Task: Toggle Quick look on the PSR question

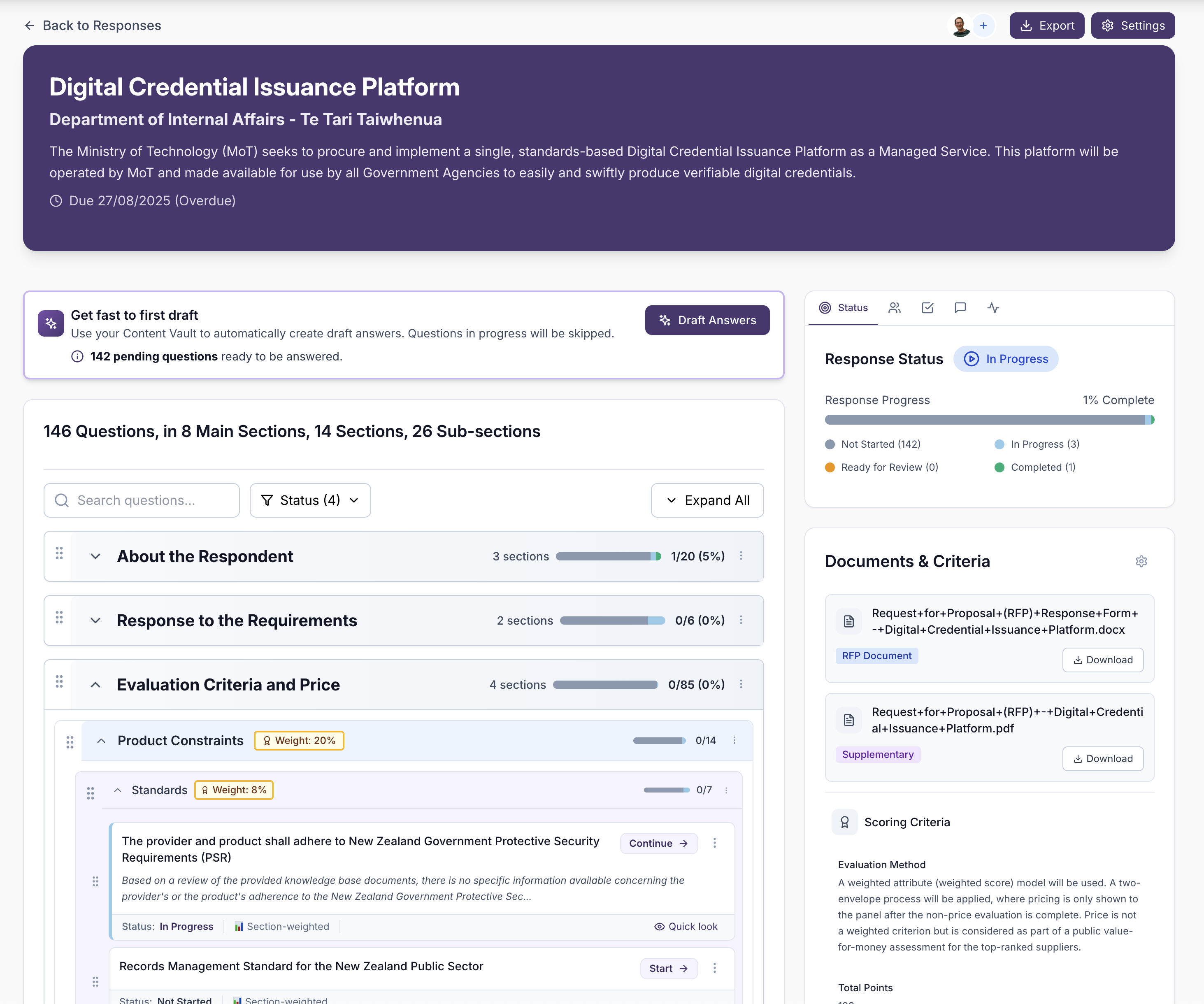Action: 686,926
